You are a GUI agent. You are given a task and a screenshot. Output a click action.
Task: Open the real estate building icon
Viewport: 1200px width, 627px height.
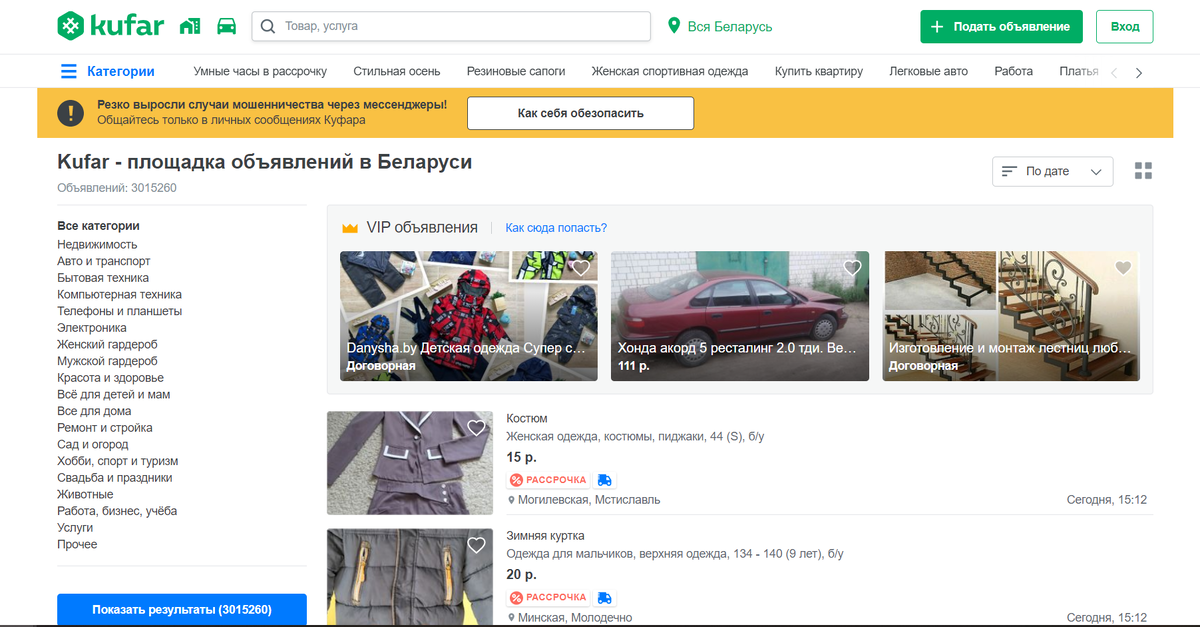point(190,26)
